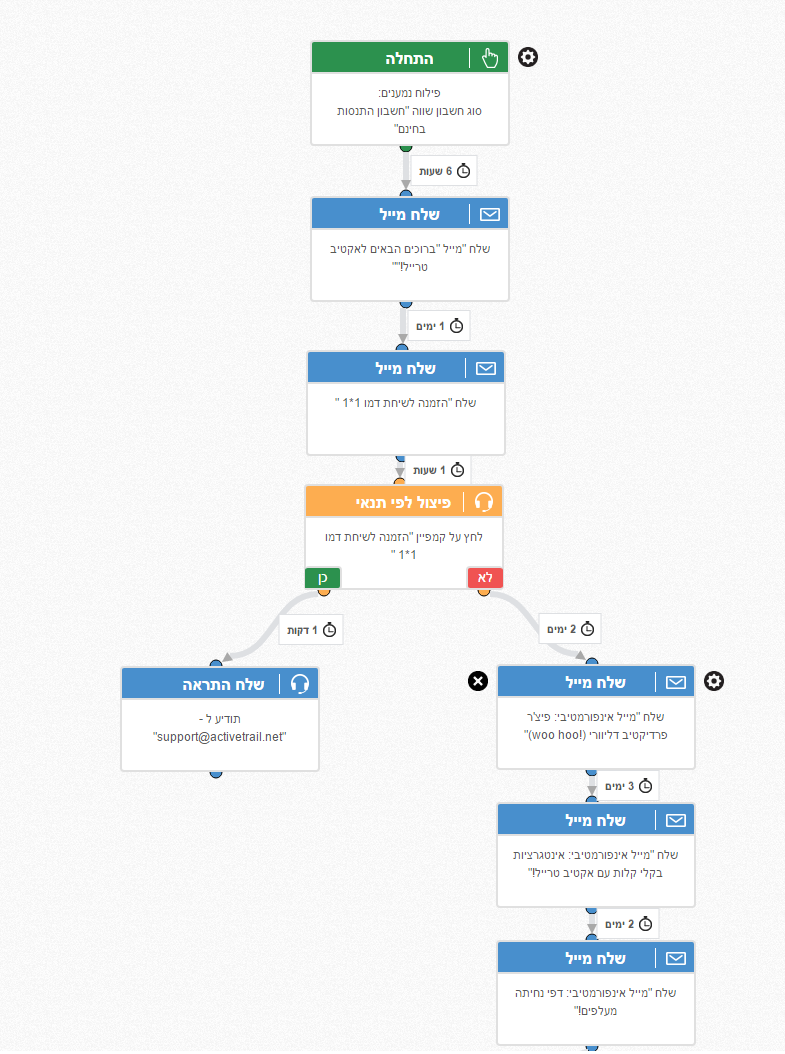
Task: Remove the feature email block with the X icon
Action: coord(478,681)
